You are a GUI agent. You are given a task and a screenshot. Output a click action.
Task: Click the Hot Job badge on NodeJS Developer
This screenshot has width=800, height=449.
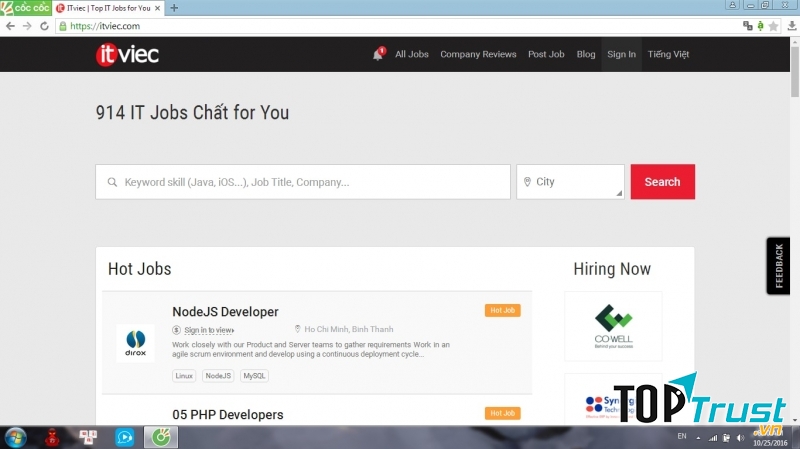click(503, 310)
